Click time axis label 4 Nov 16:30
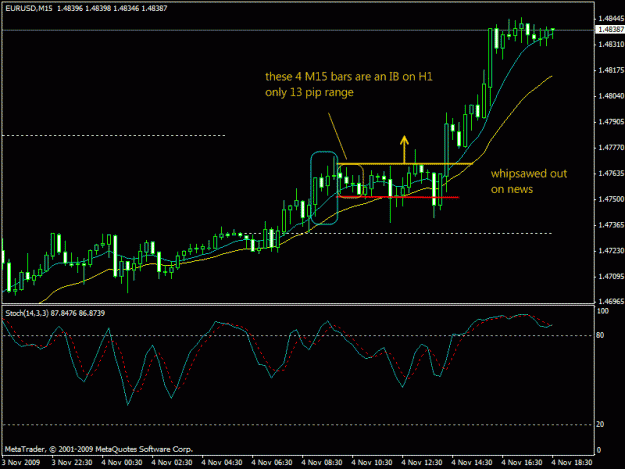The image size is (625, 469). click(x=522, y=463)
